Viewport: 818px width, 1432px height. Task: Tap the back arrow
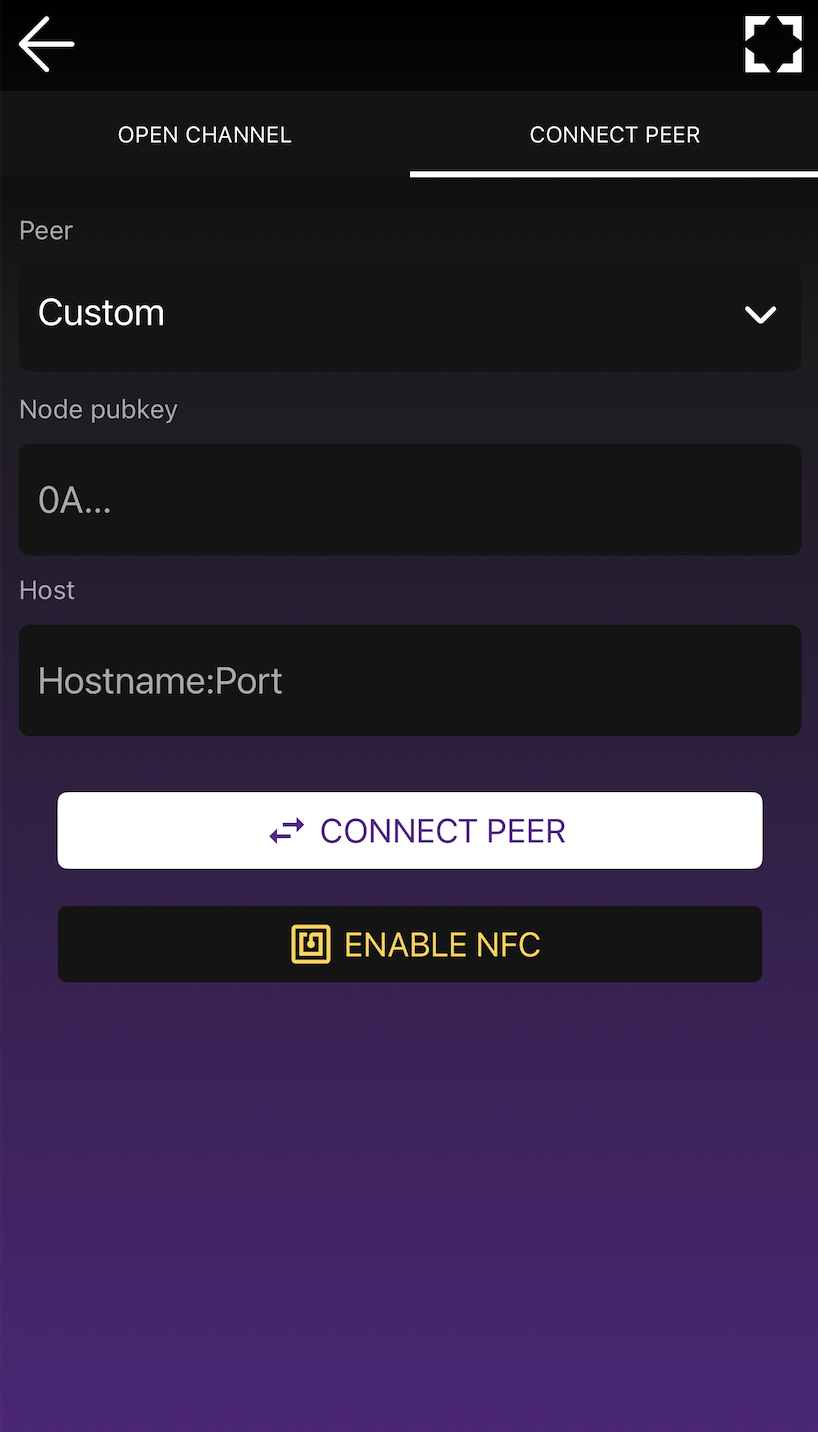[x=47, y=45]
